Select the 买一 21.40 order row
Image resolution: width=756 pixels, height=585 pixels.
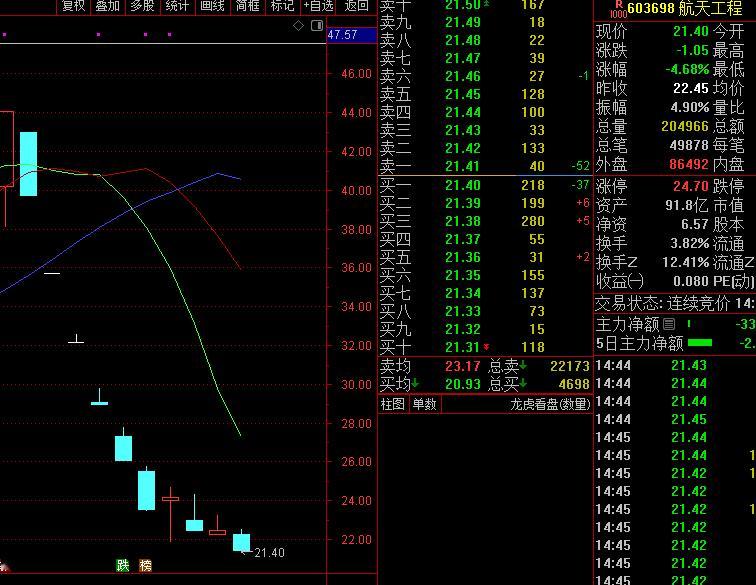coord(485,185)
